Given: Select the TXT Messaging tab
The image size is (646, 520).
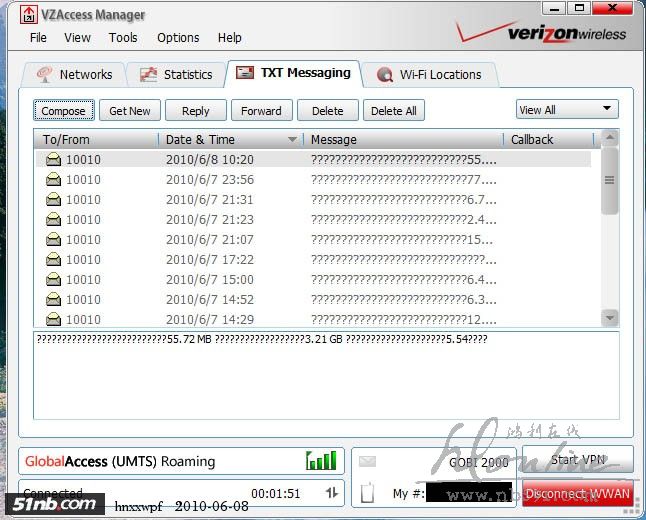Looking at the screenshot, I should pyautogui.click(x=293, y=73).
